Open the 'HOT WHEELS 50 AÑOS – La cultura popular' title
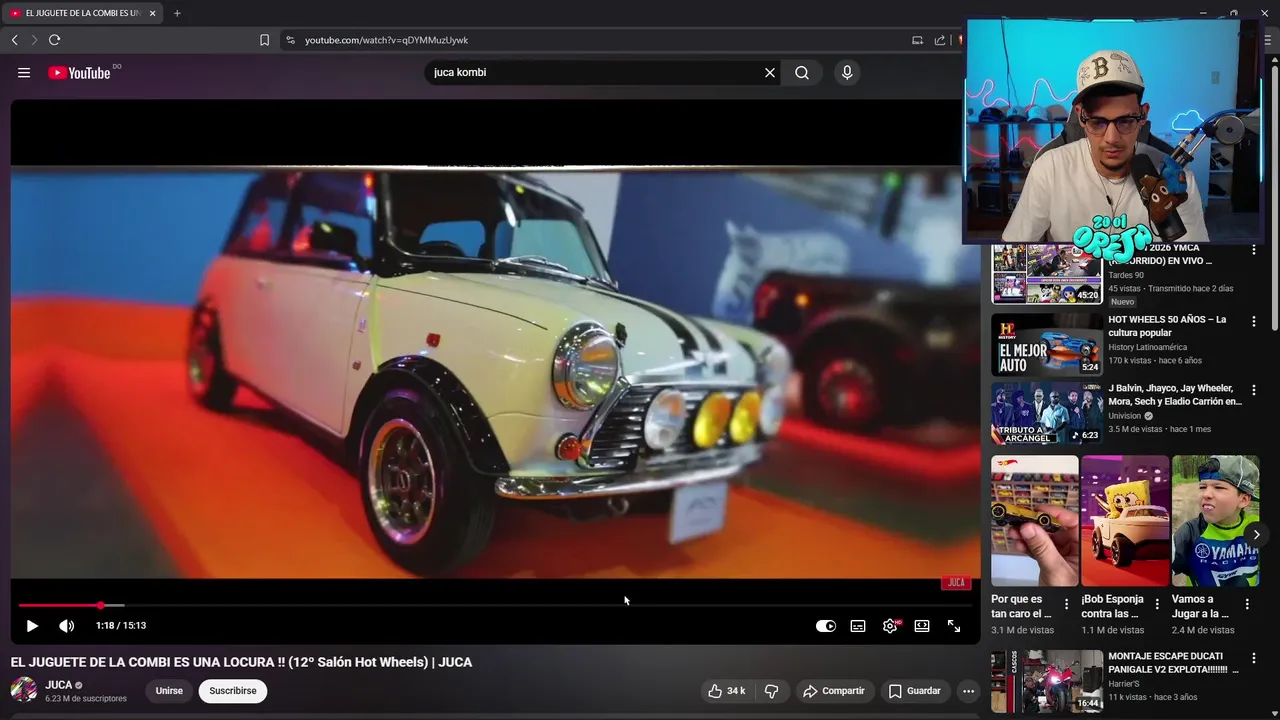 coord(1167,326)
